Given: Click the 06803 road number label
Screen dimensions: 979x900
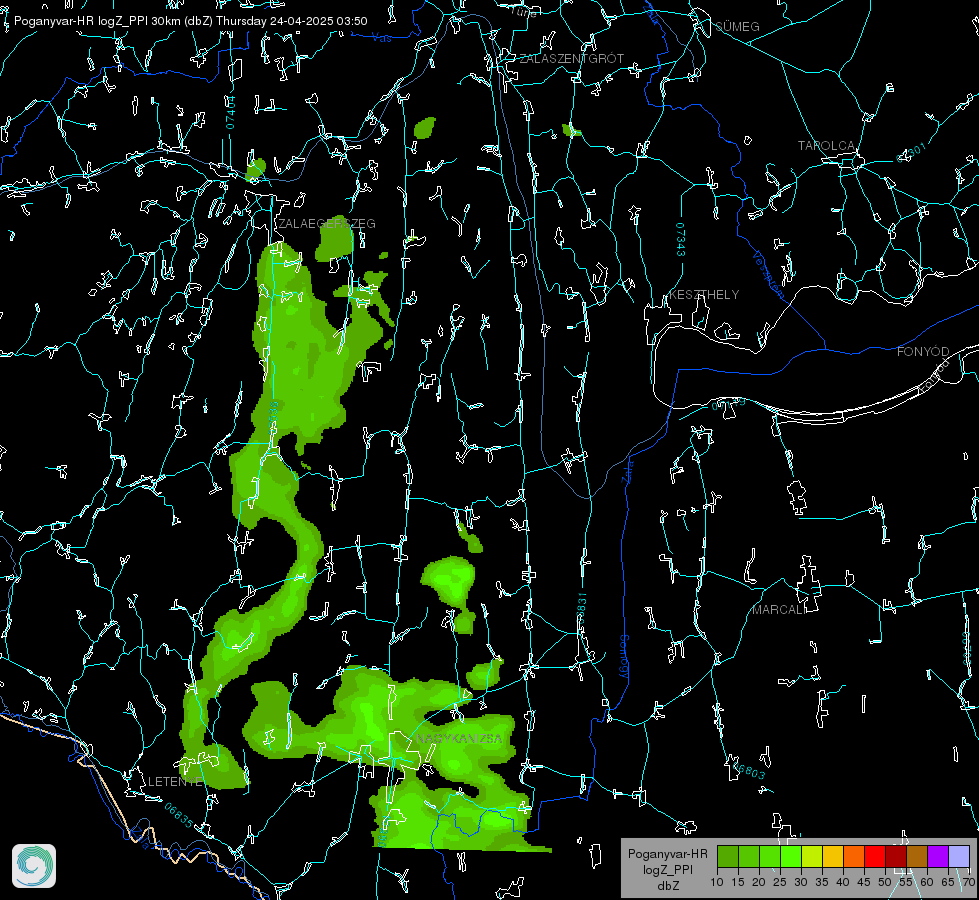Looking at the screenshot, I should pos(749,771).
